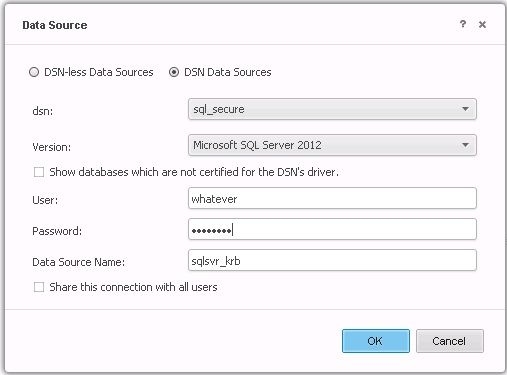Tick Share this connection with all users
Viewport: 507px width, 375px height.
tap(39, 287)
